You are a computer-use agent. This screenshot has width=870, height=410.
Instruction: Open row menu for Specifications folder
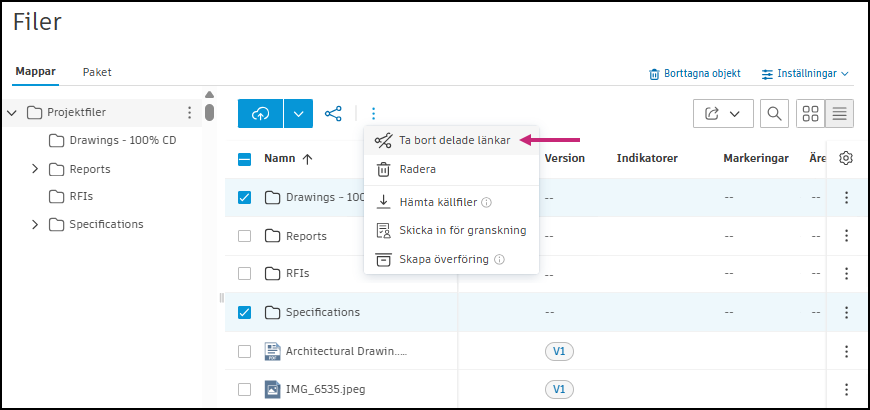pyautogui.click(x=847, y=312)
